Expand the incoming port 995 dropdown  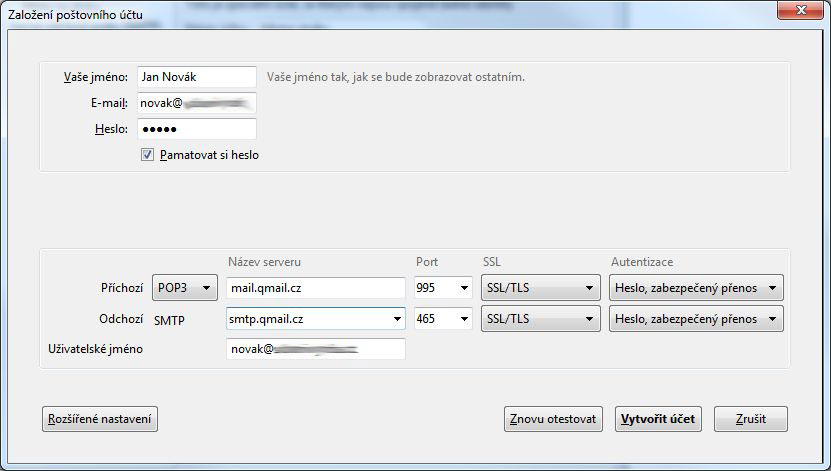[463, 288]
